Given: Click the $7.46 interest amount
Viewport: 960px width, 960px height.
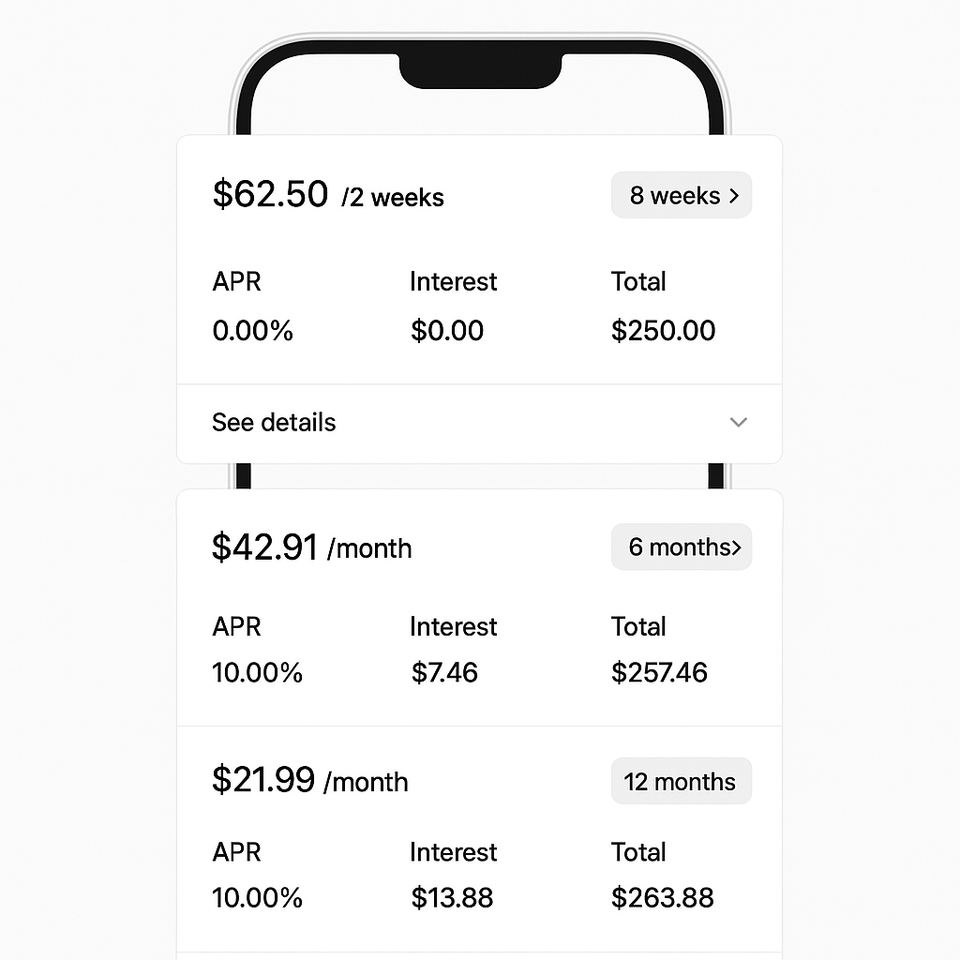Looking at the screenshot, I should 445,672.
